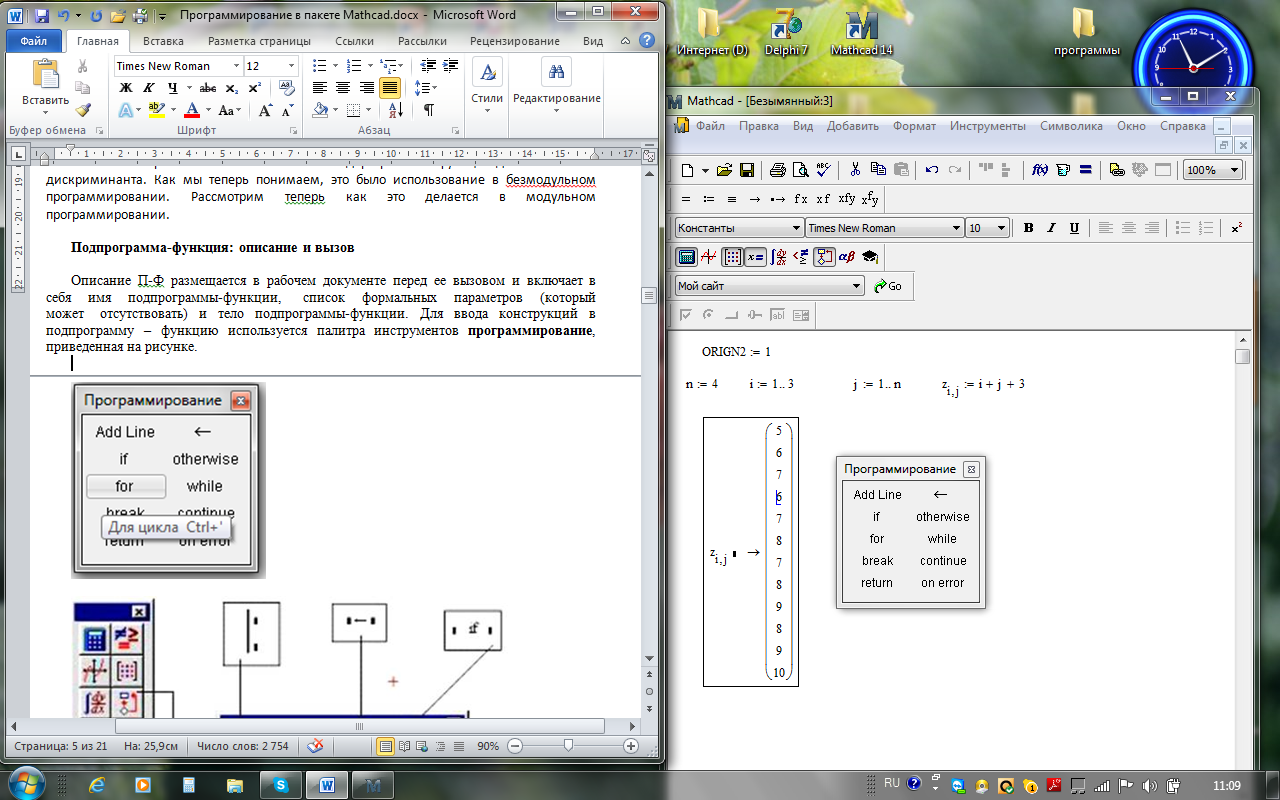Click the Format Painter brush in Word

83,110
